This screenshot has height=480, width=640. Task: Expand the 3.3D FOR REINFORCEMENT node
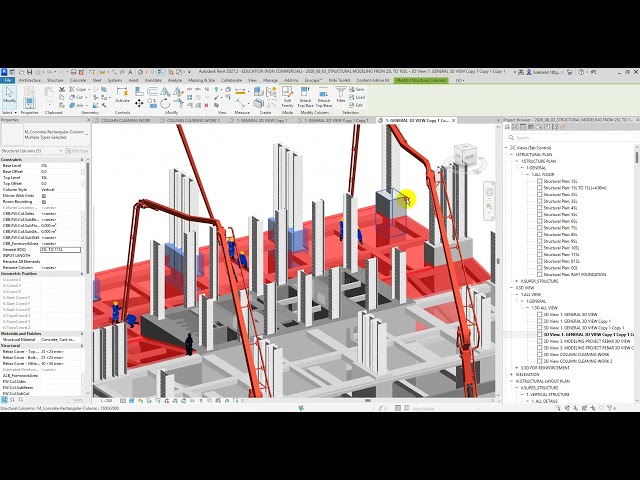point(517,368)
